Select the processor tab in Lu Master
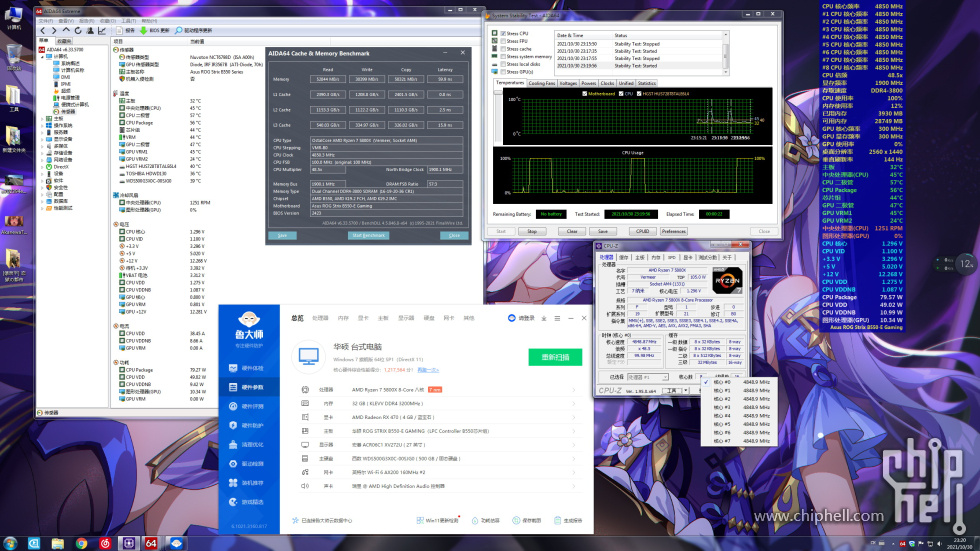The image size is (980, 551). tap(320, 318)
